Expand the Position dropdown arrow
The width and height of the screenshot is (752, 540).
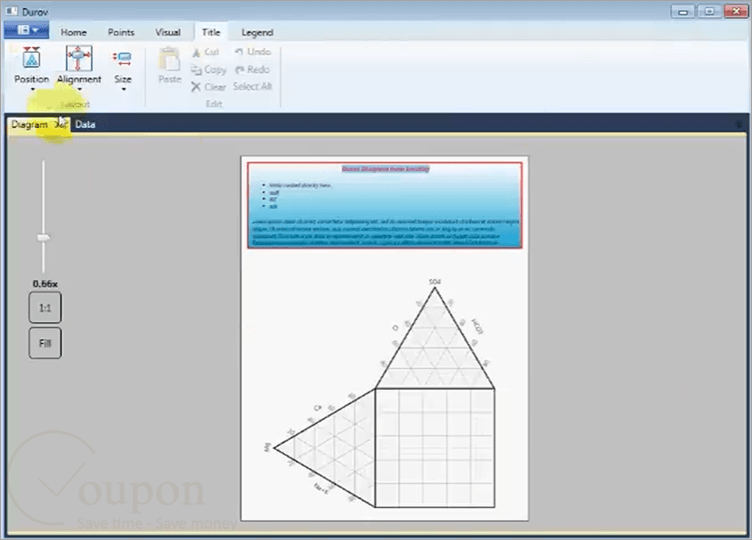click(32, 89)
